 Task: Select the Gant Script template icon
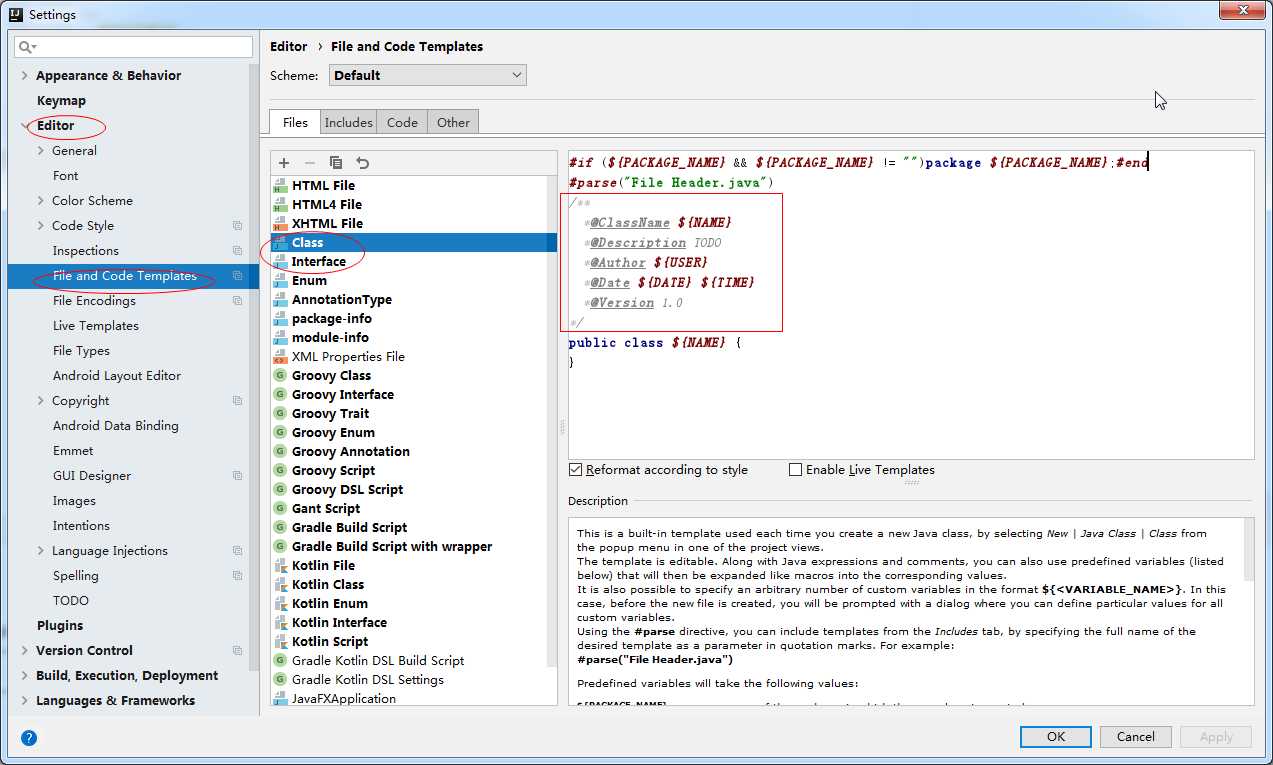[x=281, y=508]
